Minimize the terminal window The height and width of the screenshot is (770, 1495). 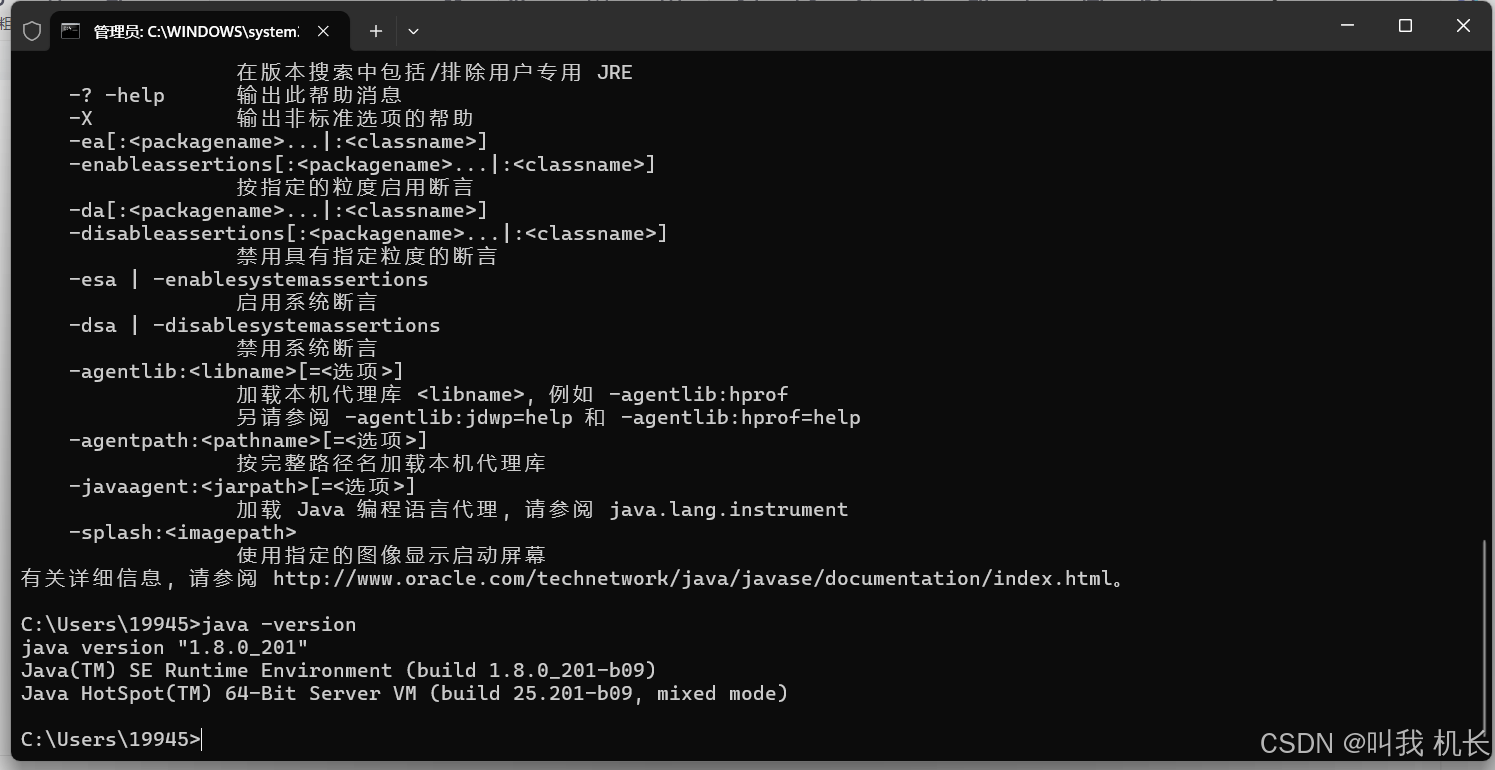coord(1347,26)
